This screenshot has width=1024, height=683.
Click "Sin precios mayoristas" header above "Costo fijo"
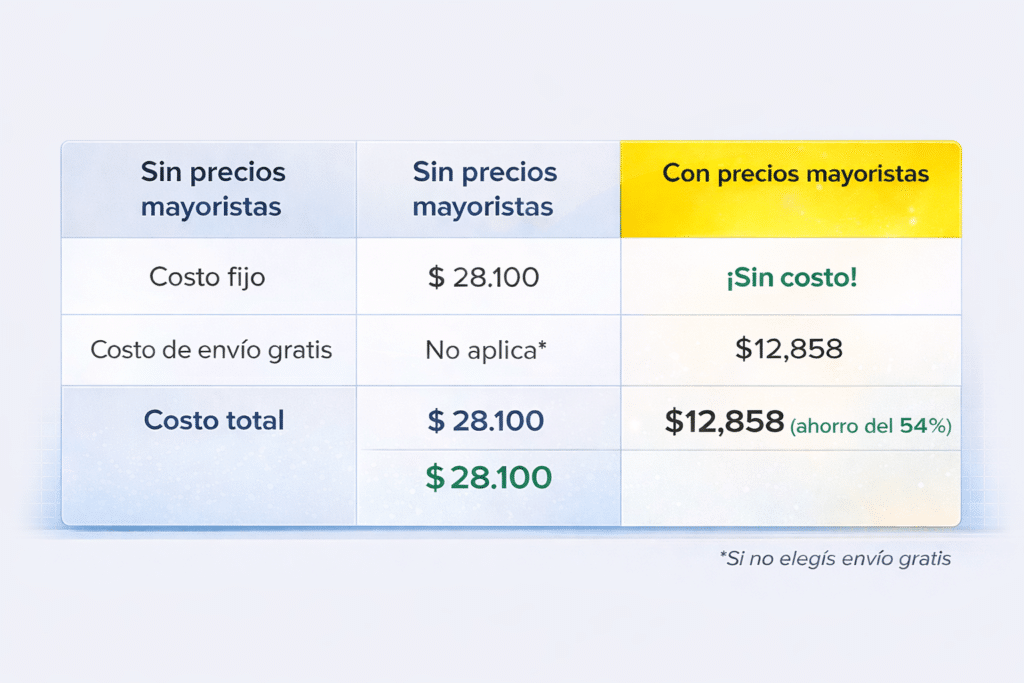coord(212,189)
